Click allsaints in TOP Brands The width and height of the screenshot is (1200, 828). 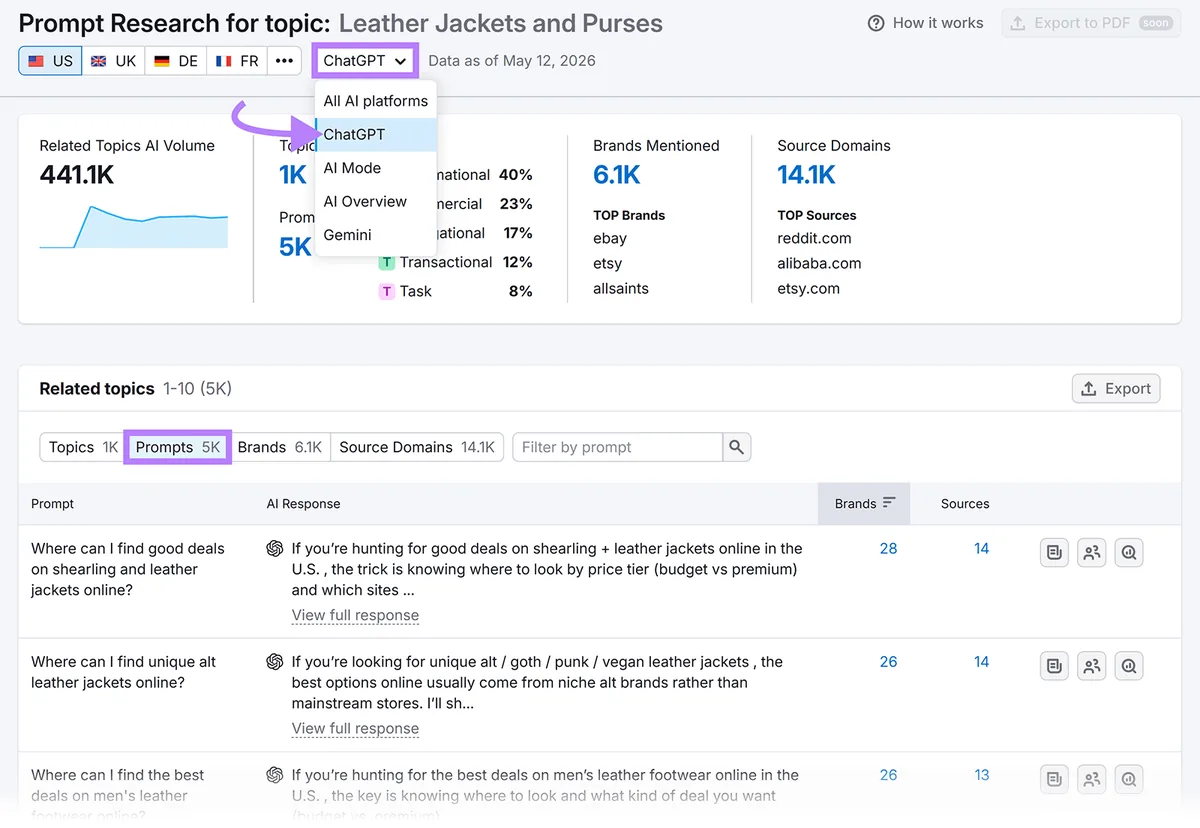[621, 288]
